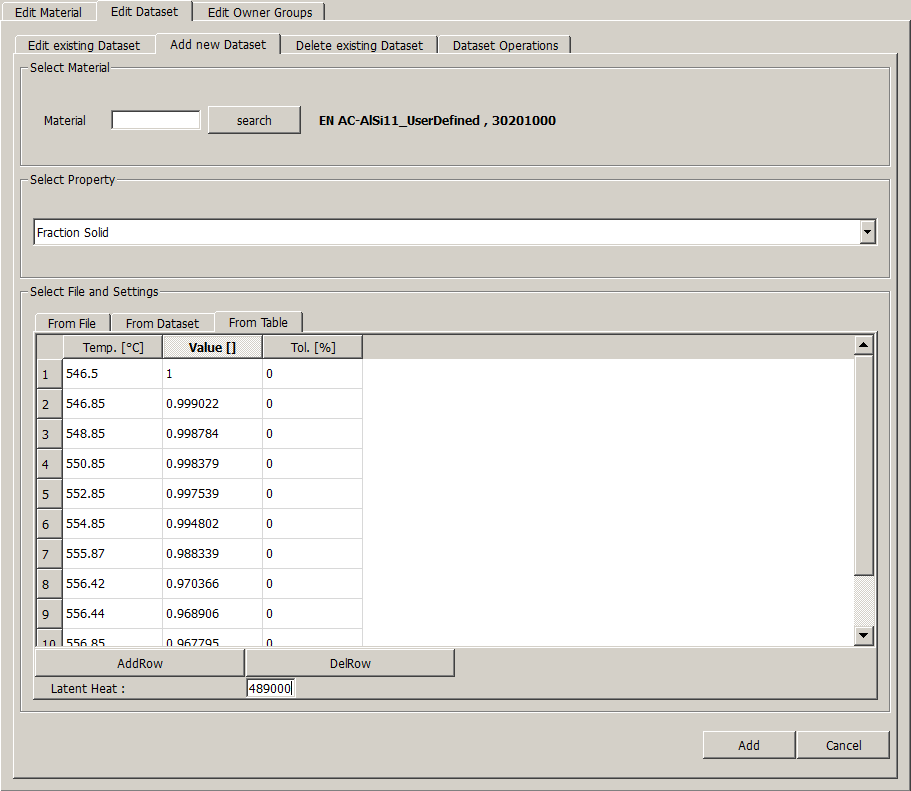The height and width of the screenshot is (791, 911).
Task: Go to Delete existing Dataset tab
Action: (x=359, y=45)
